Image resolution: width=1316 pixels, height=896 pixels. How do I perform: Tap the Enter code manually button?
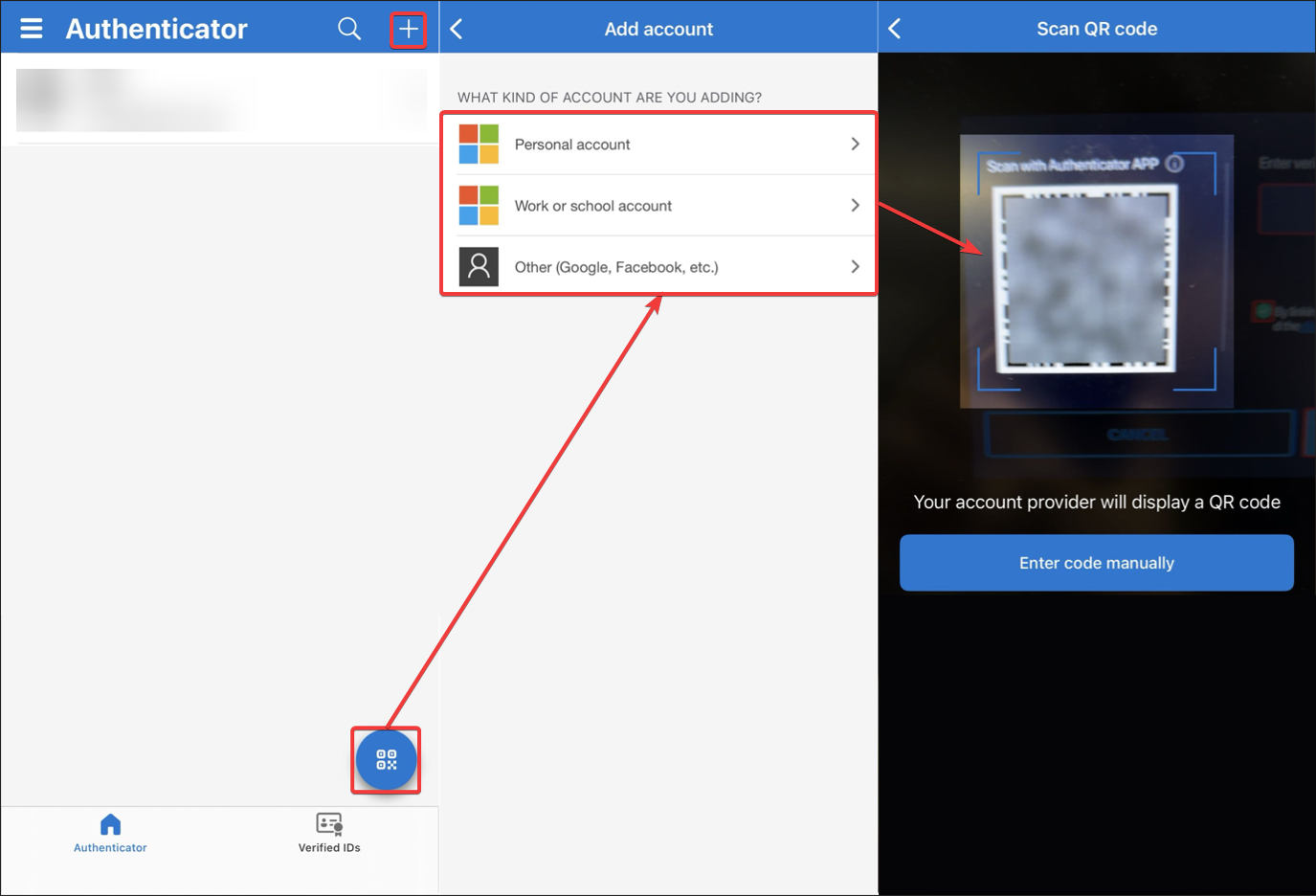point(1097,563)
